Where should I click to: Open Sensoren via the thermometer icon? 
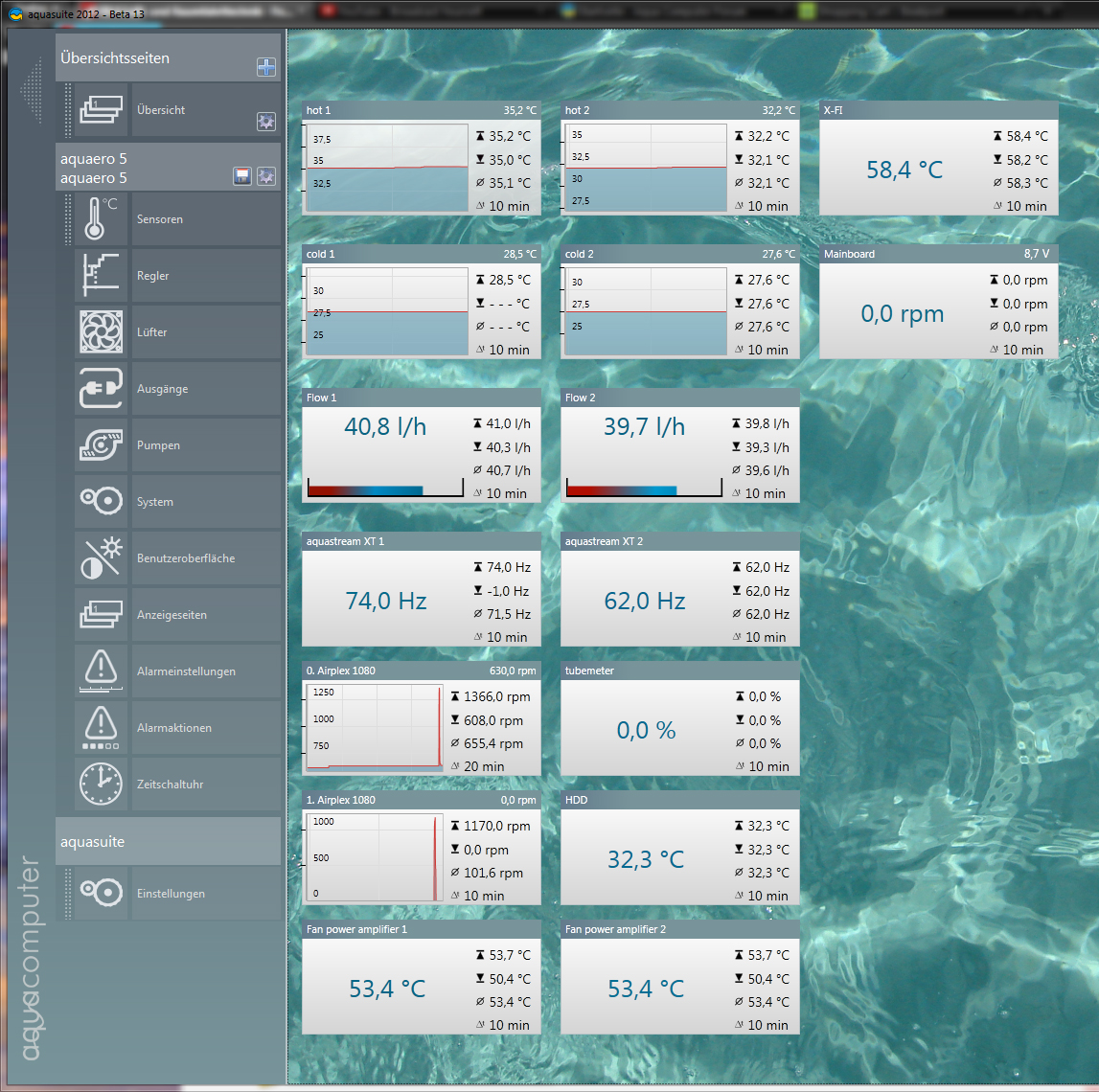pyautogui.click(x=101, y=219)
